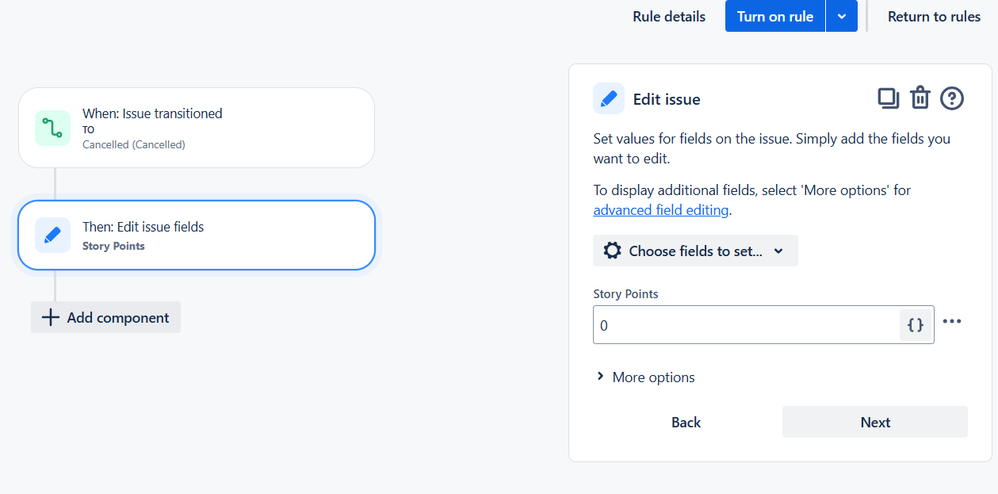
Task: Click the pencil icon on Edit issue fields step
Action: [x=53, y=236]
